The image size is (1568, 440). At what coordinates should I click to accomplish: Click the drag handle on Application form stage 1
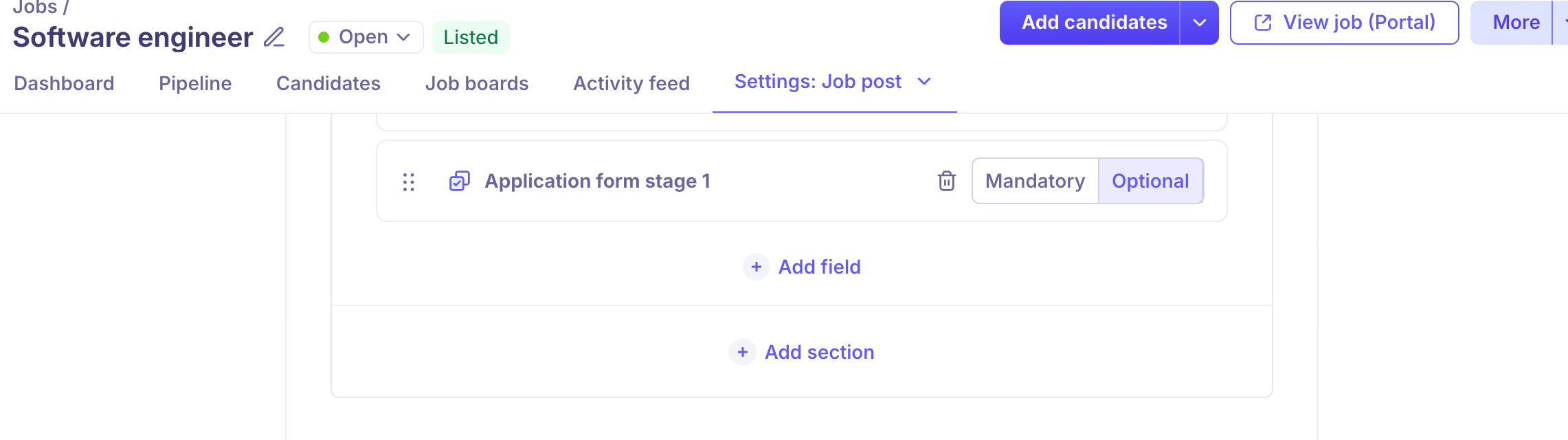(409, 181)
